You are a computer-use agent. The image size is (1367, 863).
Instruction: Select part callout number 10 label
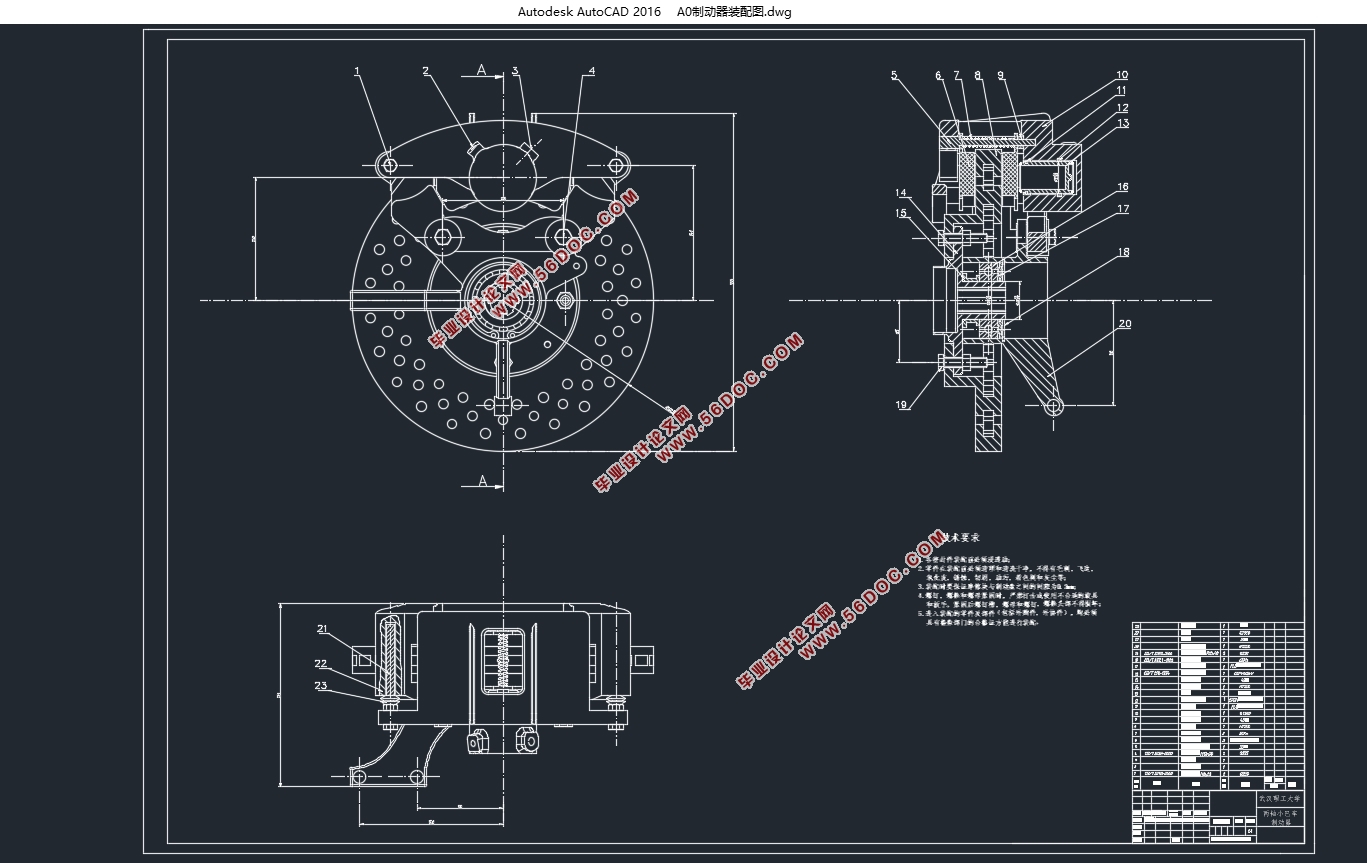click(1122, 75)
